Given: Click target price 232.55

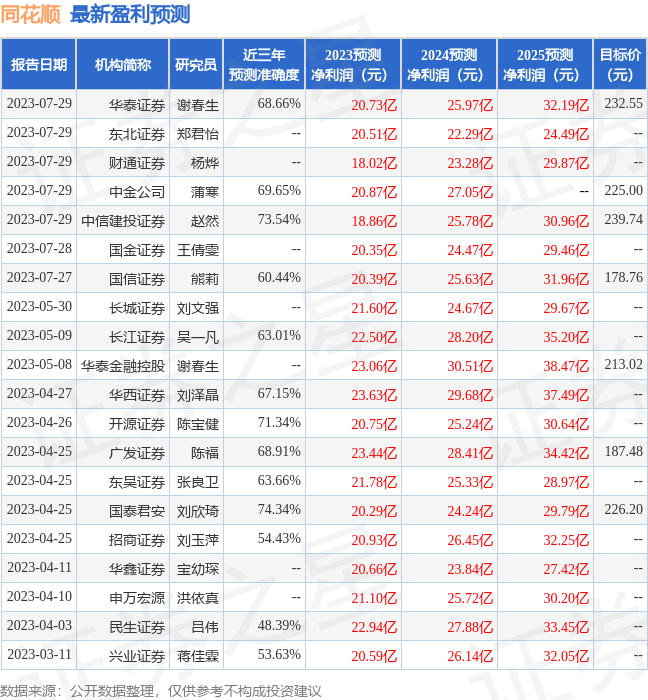Looking at the screenshot, I should (623, 104).
